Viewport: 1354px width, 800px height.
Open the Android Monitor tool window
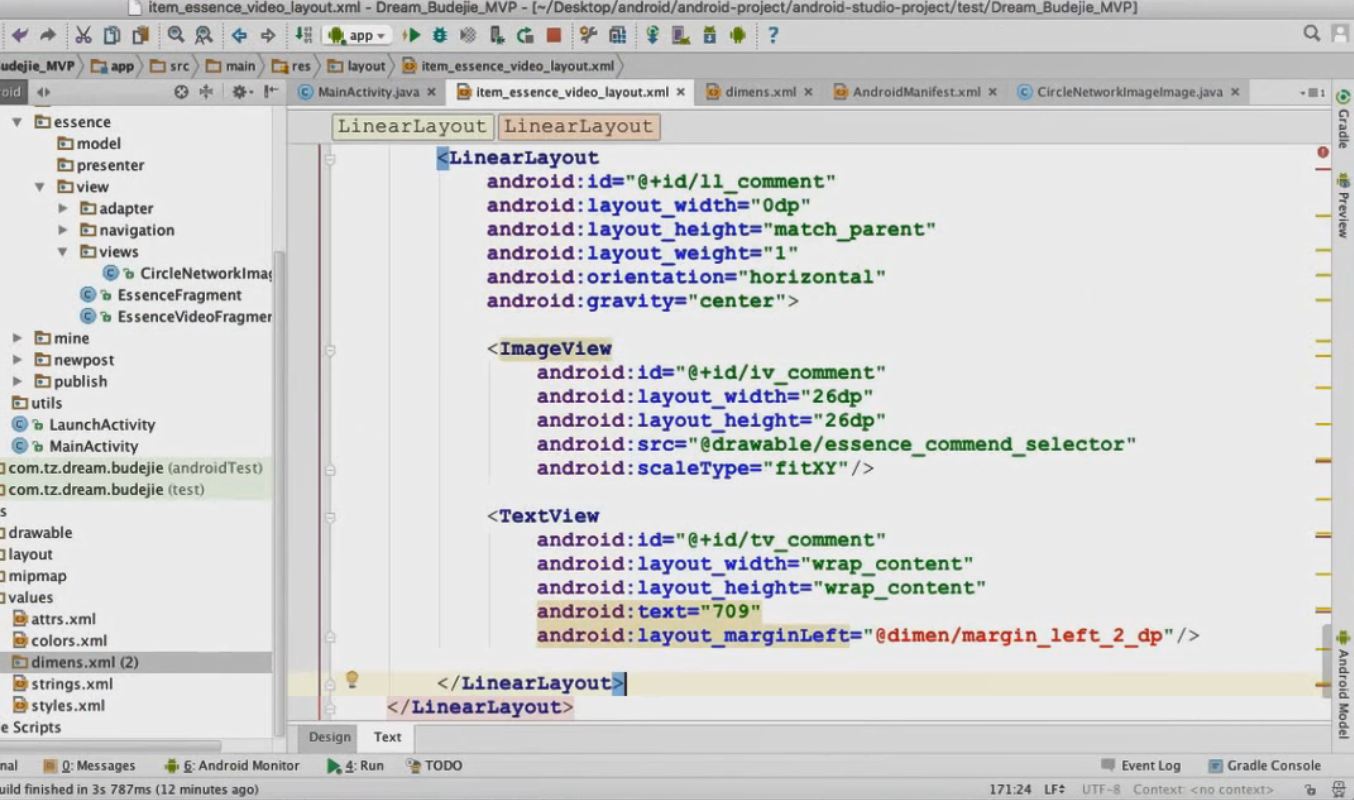[x=232, y=766]
